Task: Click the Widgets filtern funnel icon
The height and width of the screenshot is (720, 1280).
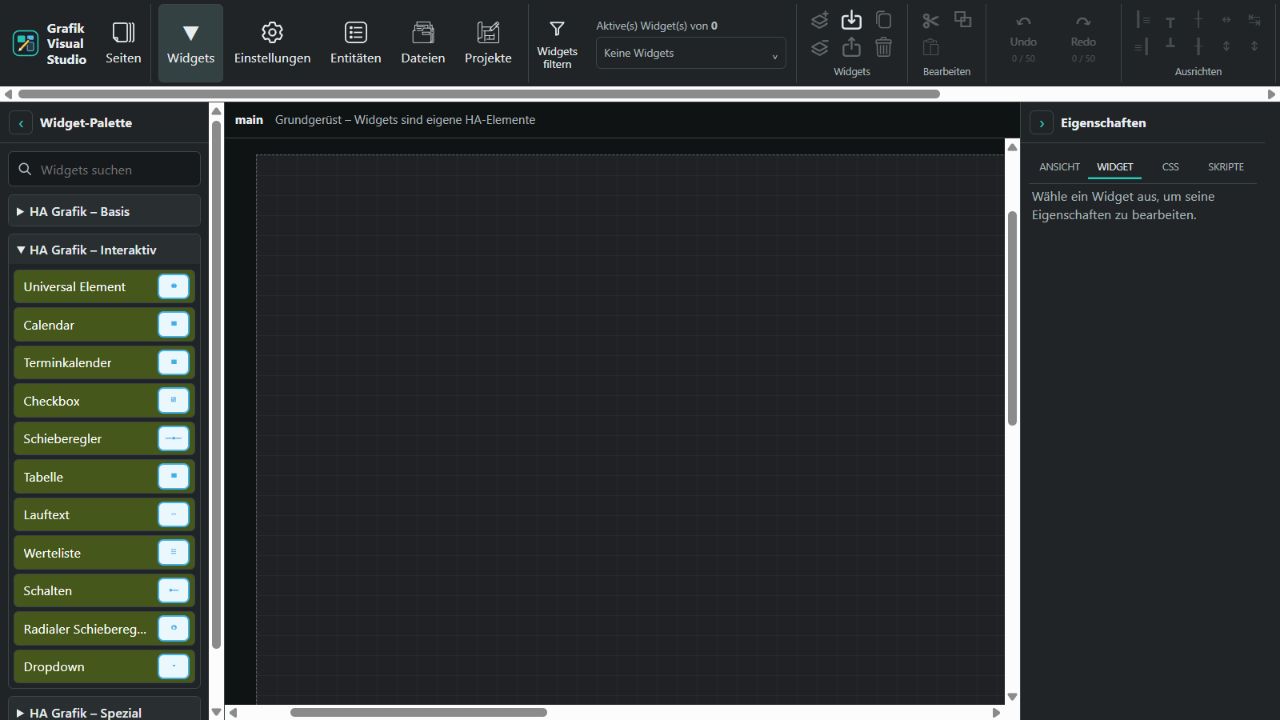Action: (557, 29)
